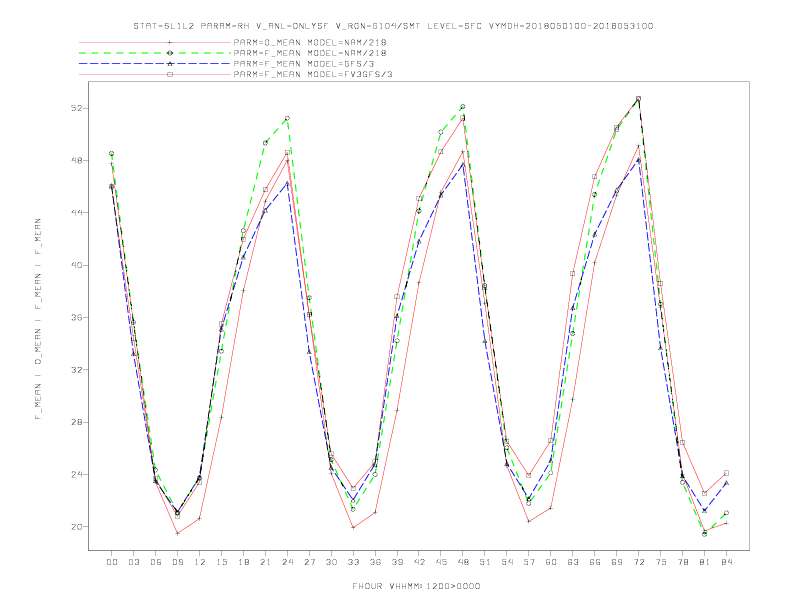Click x-axis tick label 60
The height and width of the screenshot is (612, 792).
551,562
